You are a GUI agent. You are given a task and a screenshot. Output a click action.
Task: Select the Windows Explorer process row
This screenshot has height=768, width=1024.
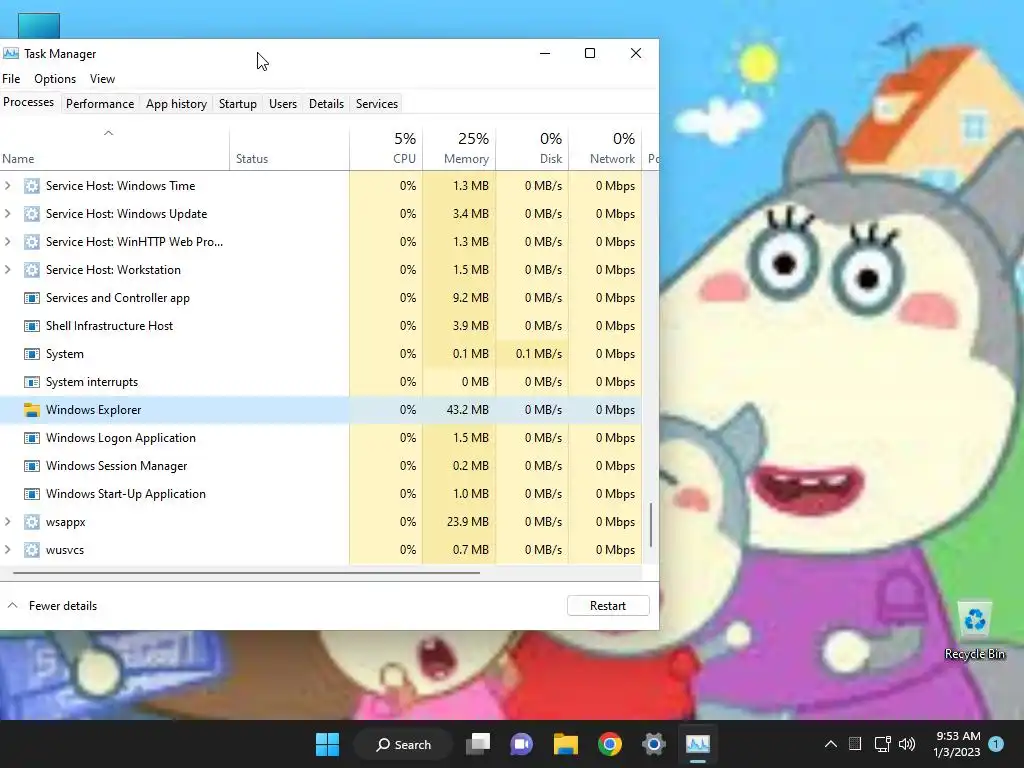point(321,410)
